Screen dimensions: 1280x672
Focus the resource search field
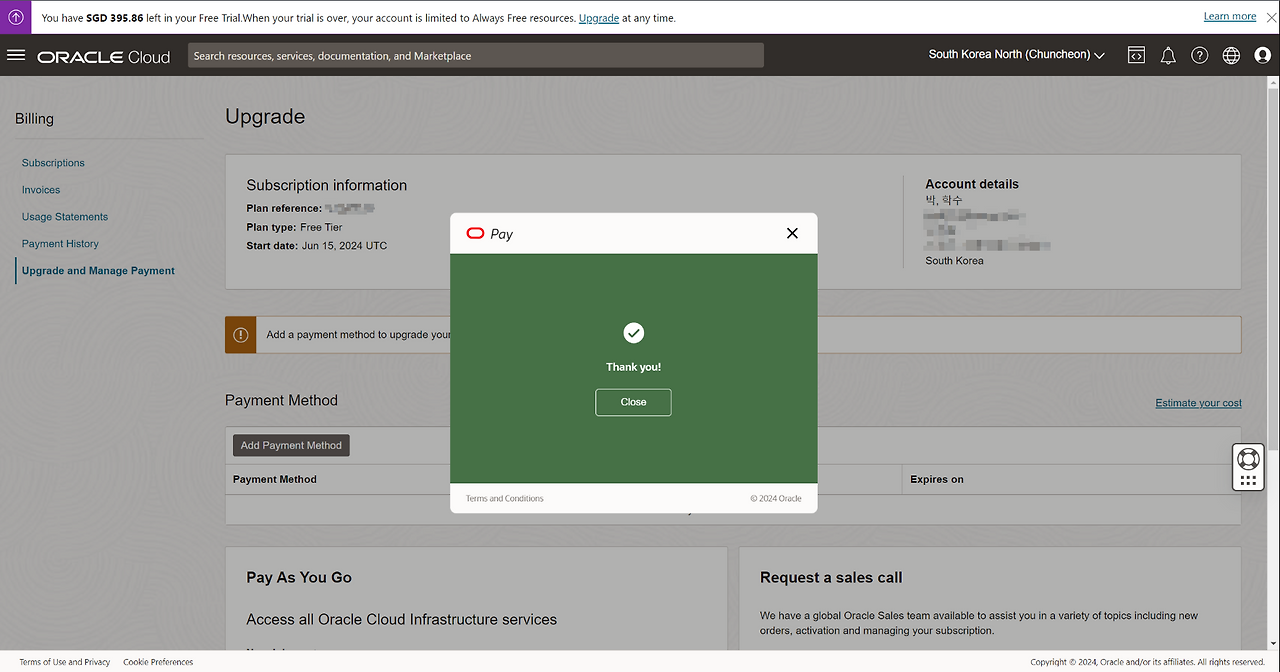point(476,56)
